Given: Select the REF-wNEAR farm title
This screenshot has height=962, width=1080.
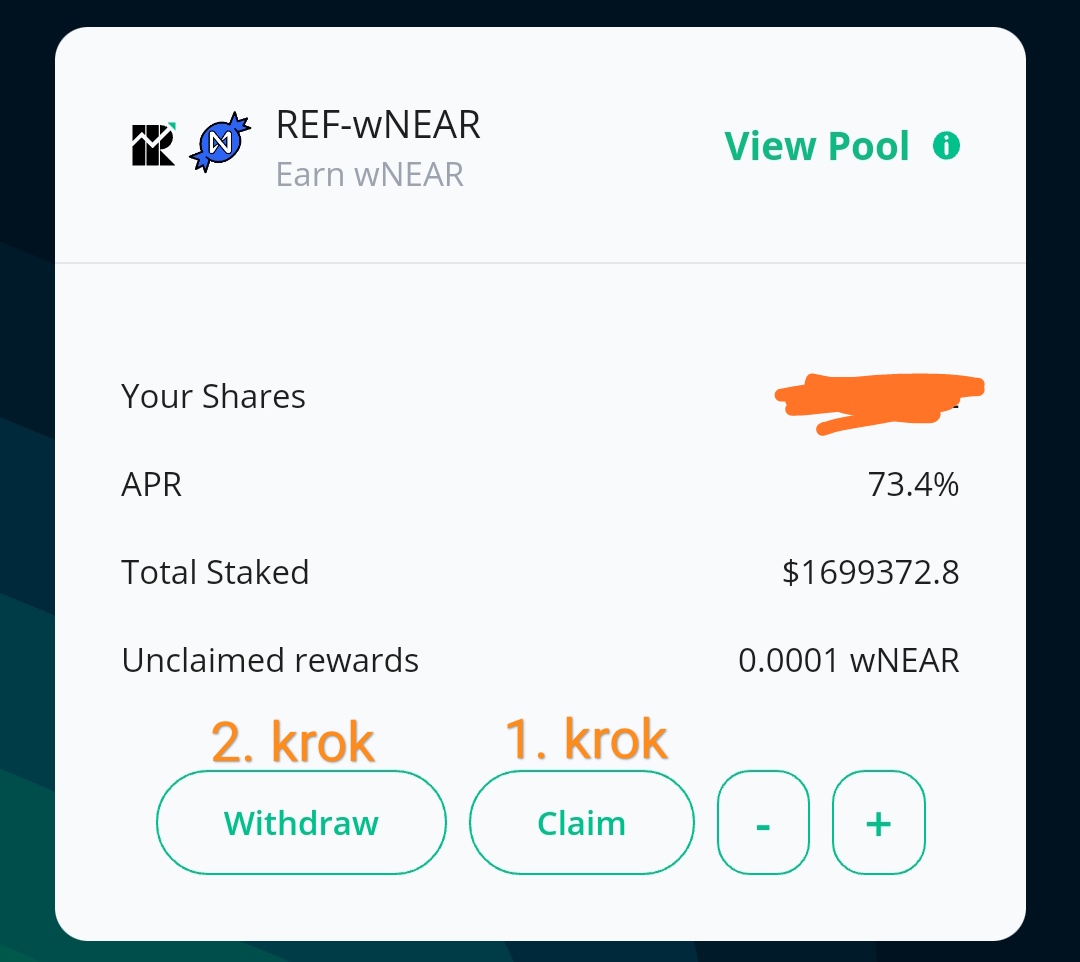Looking at the screenshot, I should pyautogui.click(x=378, y=125).
